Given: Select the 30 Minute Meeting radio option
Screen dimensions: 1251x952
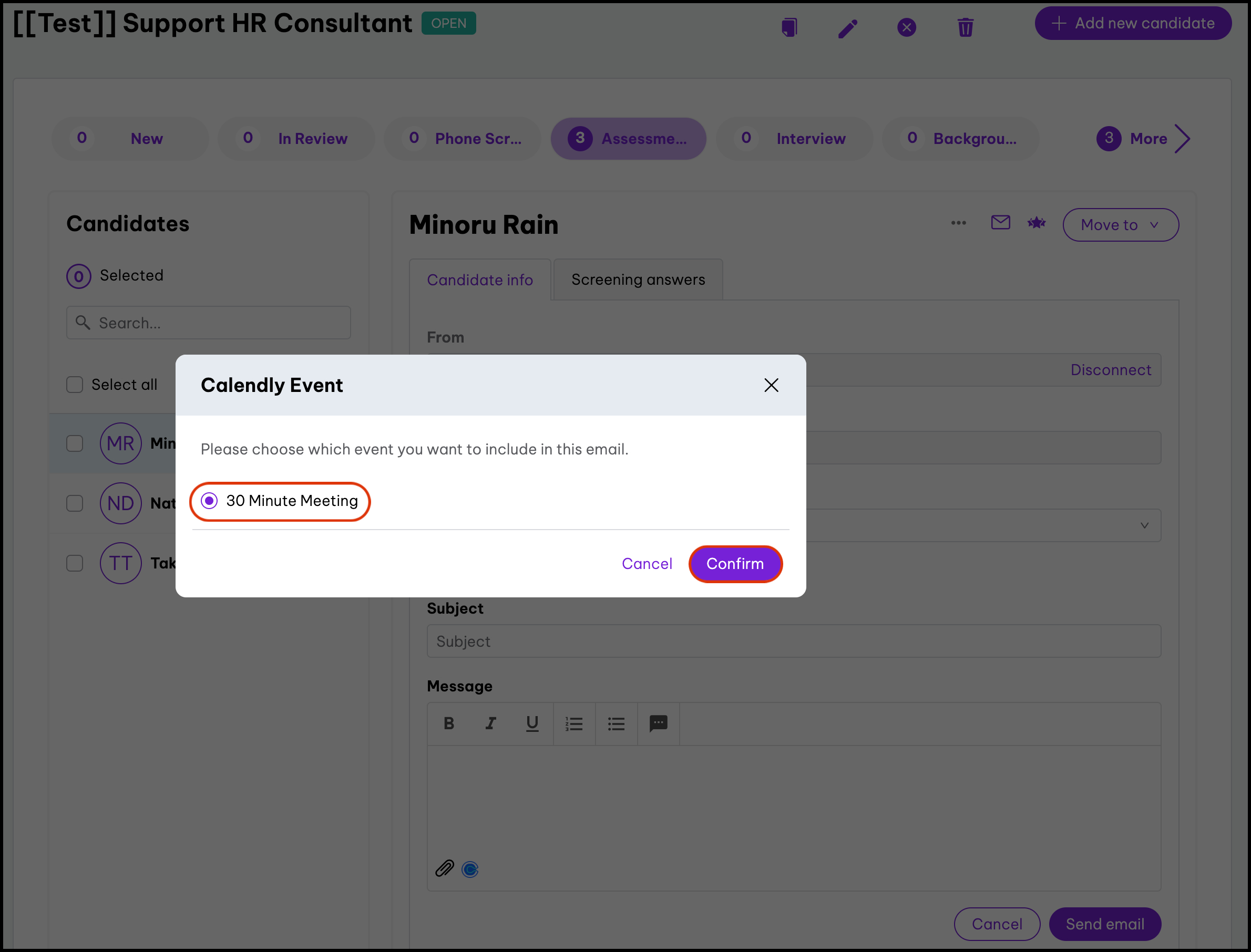Looking at the screenshot, I should [210, 501].
